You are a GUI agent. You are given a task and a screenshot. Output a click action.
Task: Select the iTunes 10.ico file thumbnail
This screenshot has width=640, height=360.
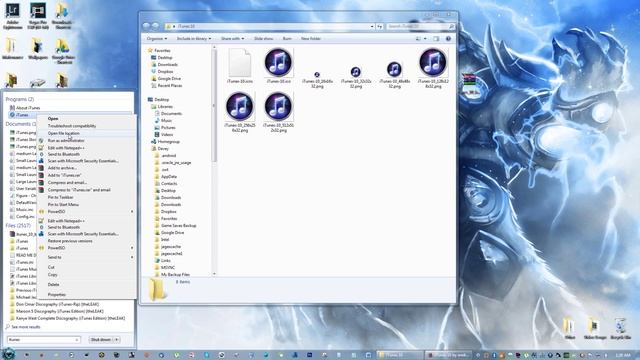click(x=278, y=62)
